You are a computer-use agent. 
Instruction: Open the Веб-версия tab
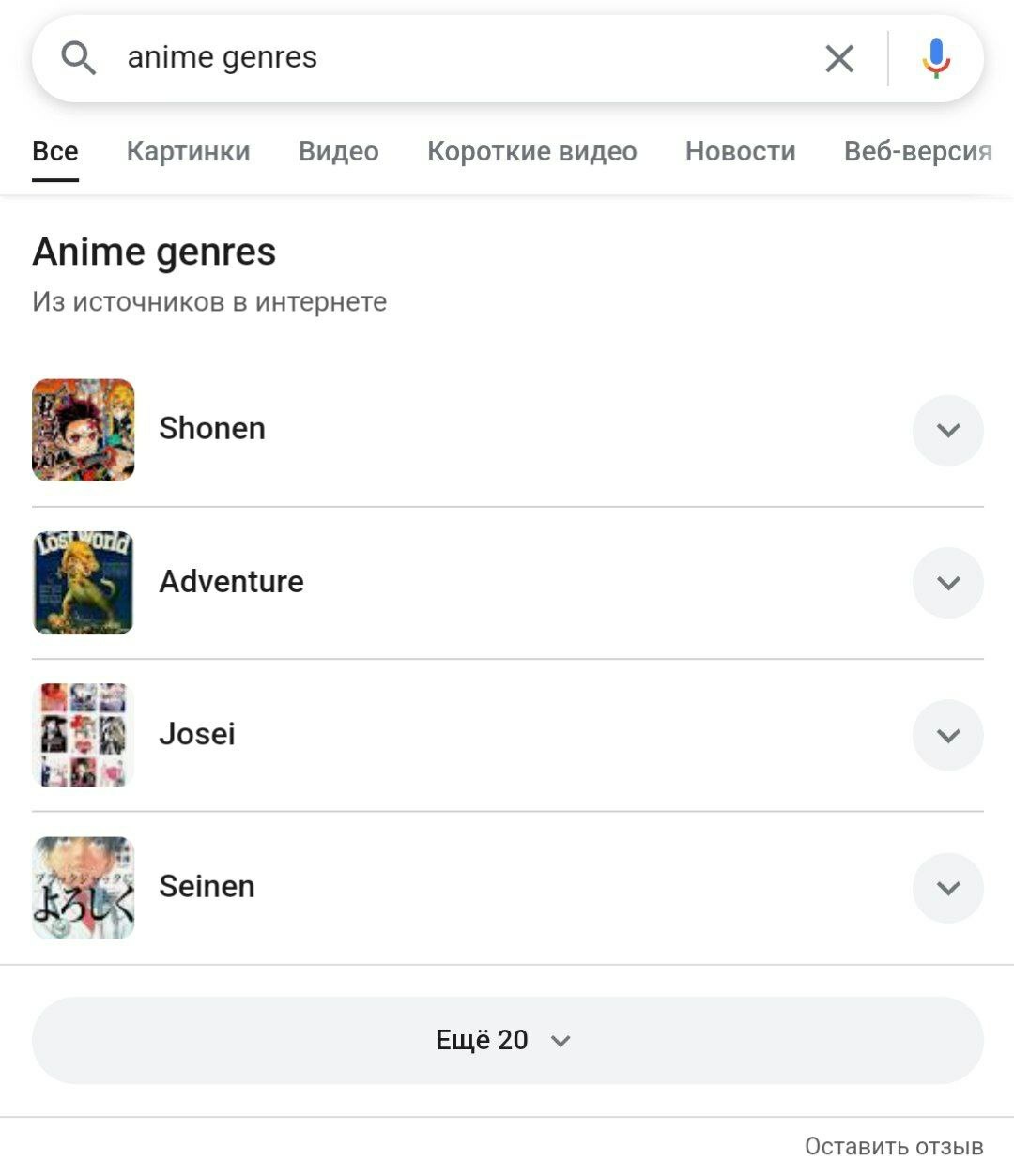917,151
